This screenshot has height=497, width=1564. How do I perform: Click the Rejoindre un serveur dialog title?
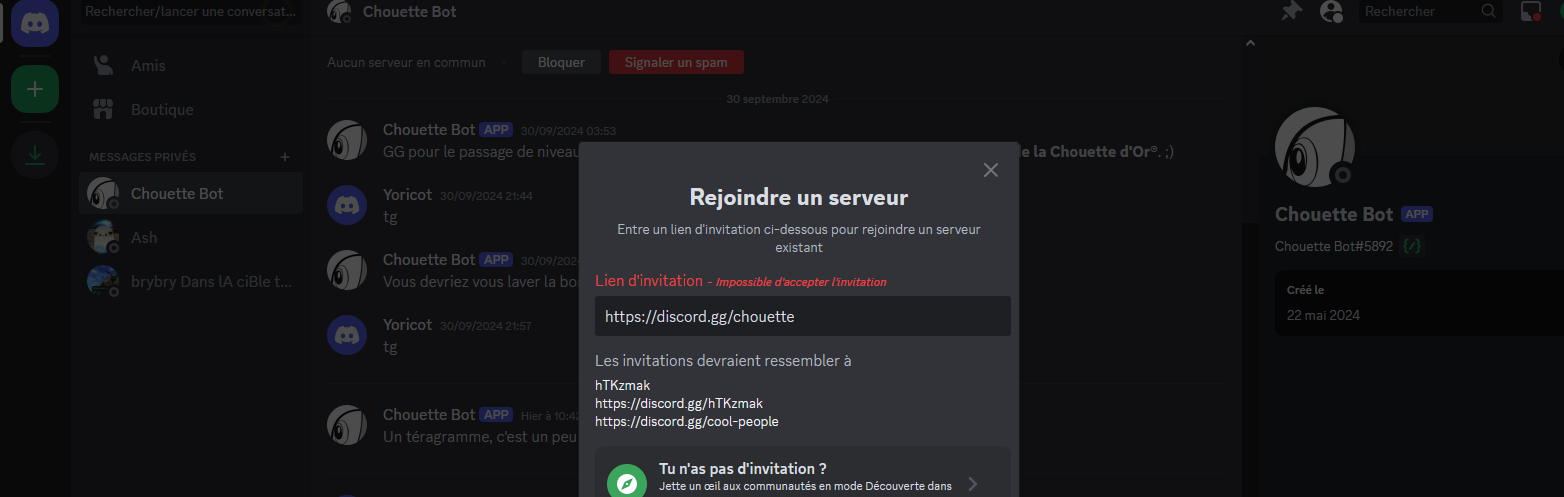(x=799, y=197)
